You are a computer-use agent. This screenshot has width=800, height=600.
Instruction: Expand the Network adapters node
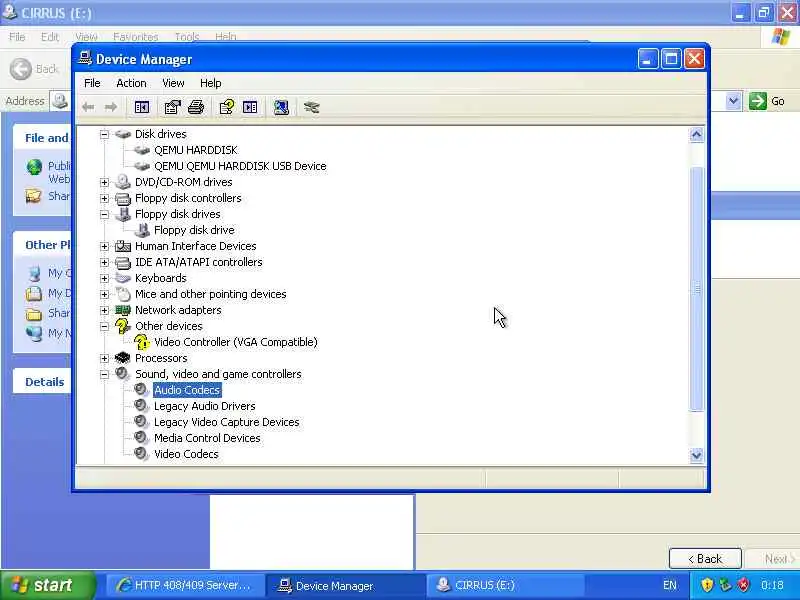pos(105,311)
